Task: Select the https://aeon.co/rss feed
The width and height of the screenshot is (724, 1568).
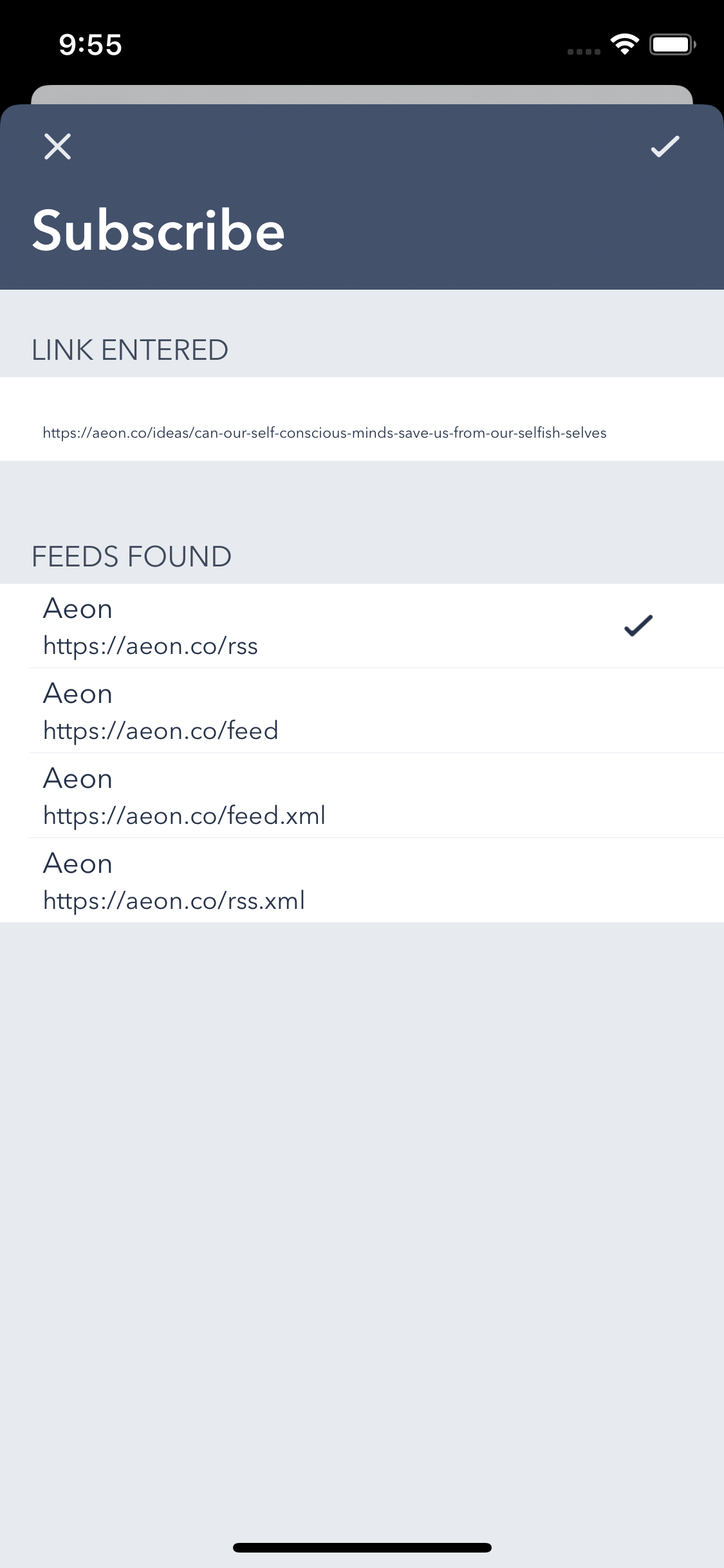Action: 151,646
